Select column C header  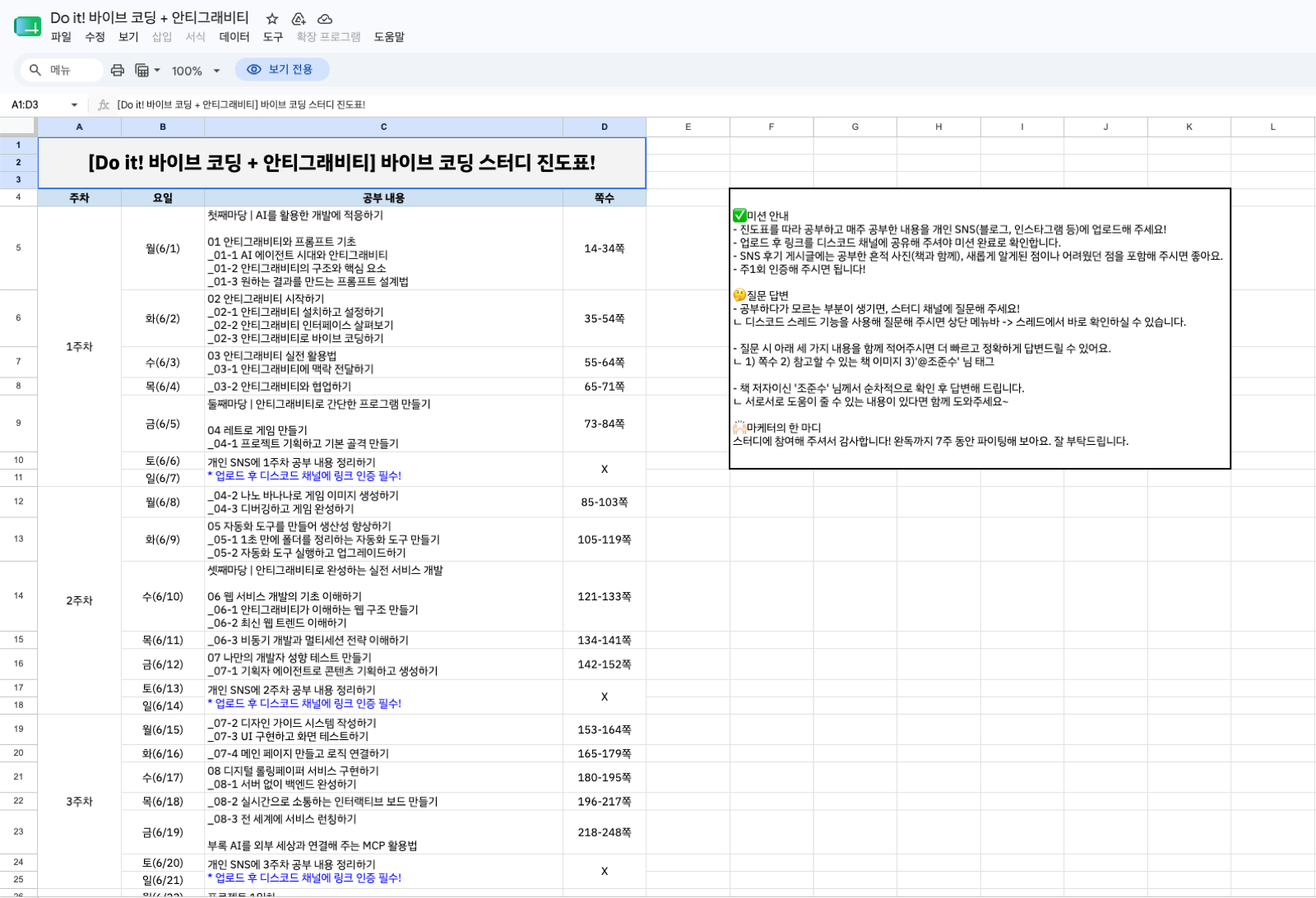pos(383,127)
